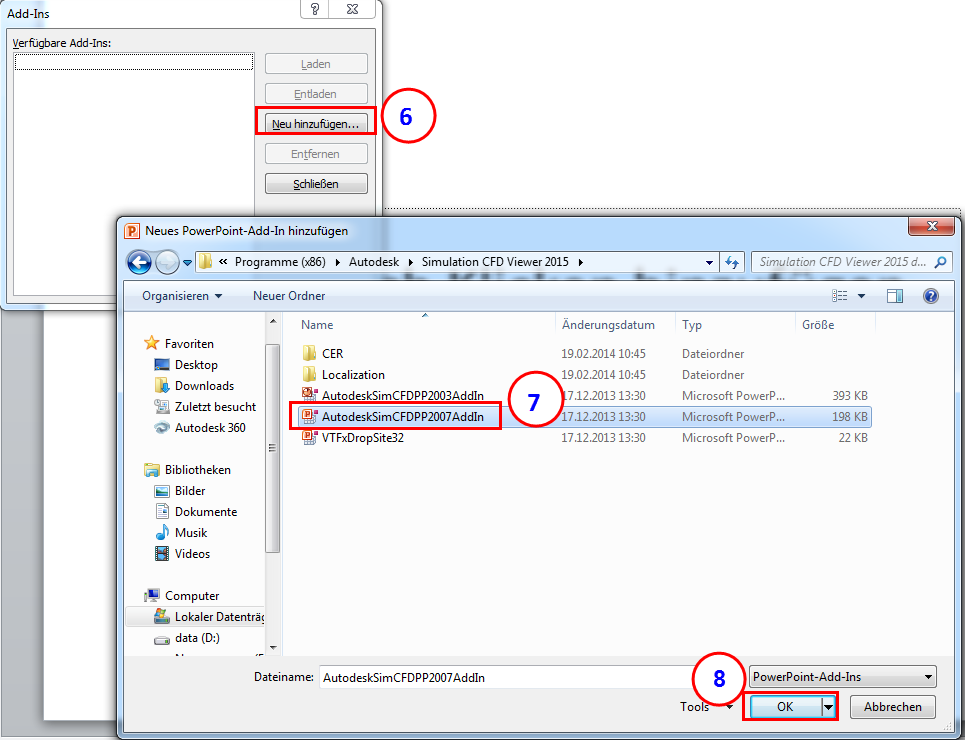The image size is (965, 740).
Task: Open Videos library
Action: 192,553
